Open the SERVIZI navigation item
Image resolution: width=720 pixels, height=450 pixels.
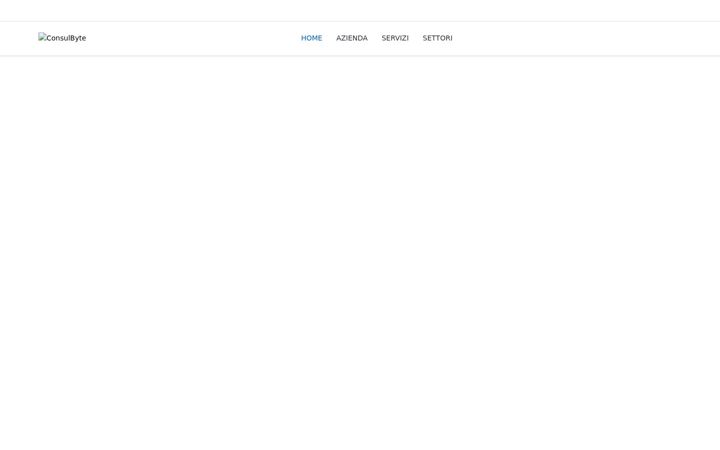[395, 38]
